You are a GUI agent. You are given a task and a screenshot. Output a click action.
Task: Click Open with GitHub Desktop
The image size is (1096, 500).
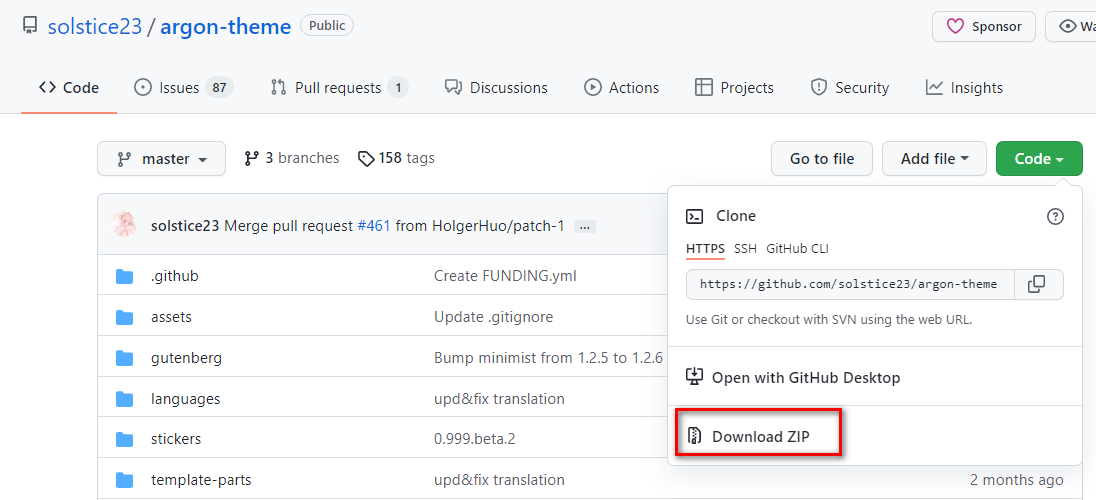793,378
